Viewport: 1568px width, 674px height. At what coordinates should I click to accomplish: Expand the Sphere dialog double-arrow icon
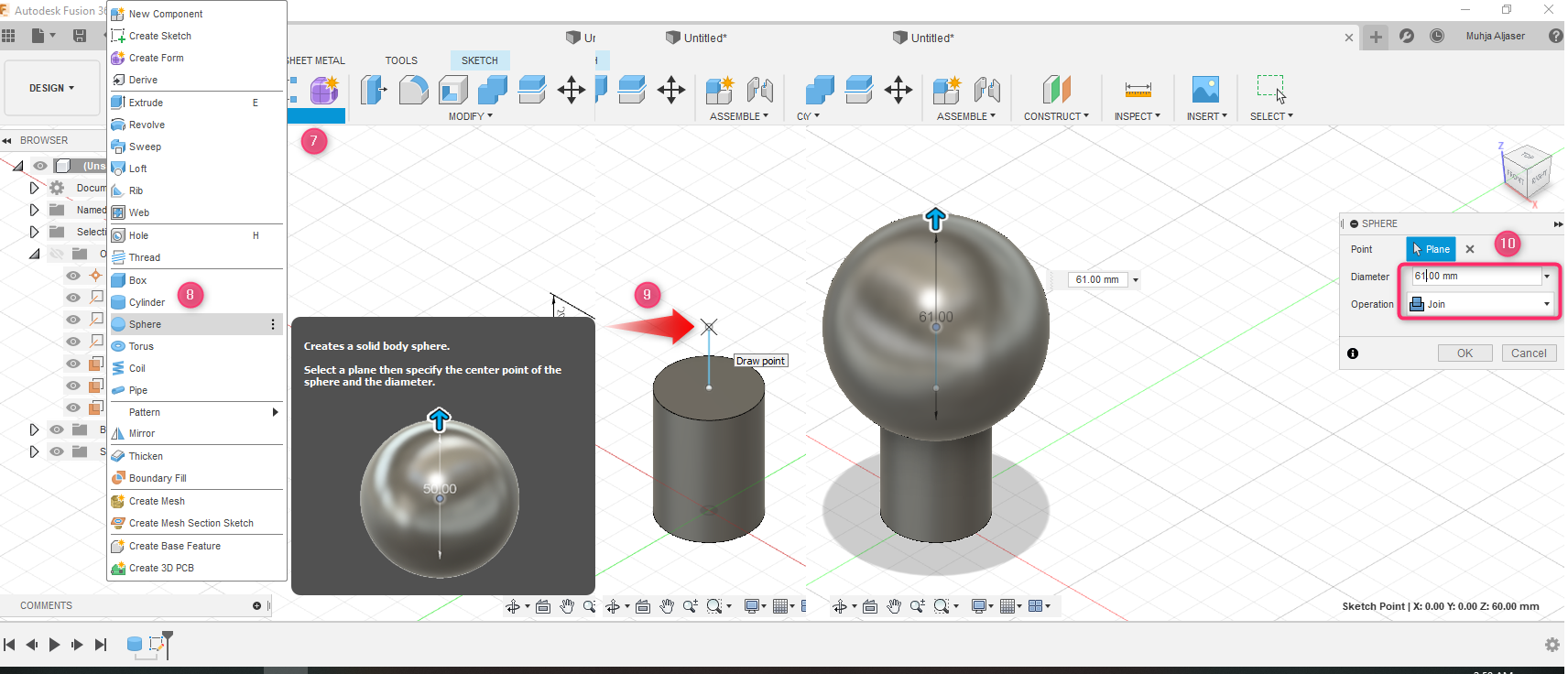click(1558, 223)
